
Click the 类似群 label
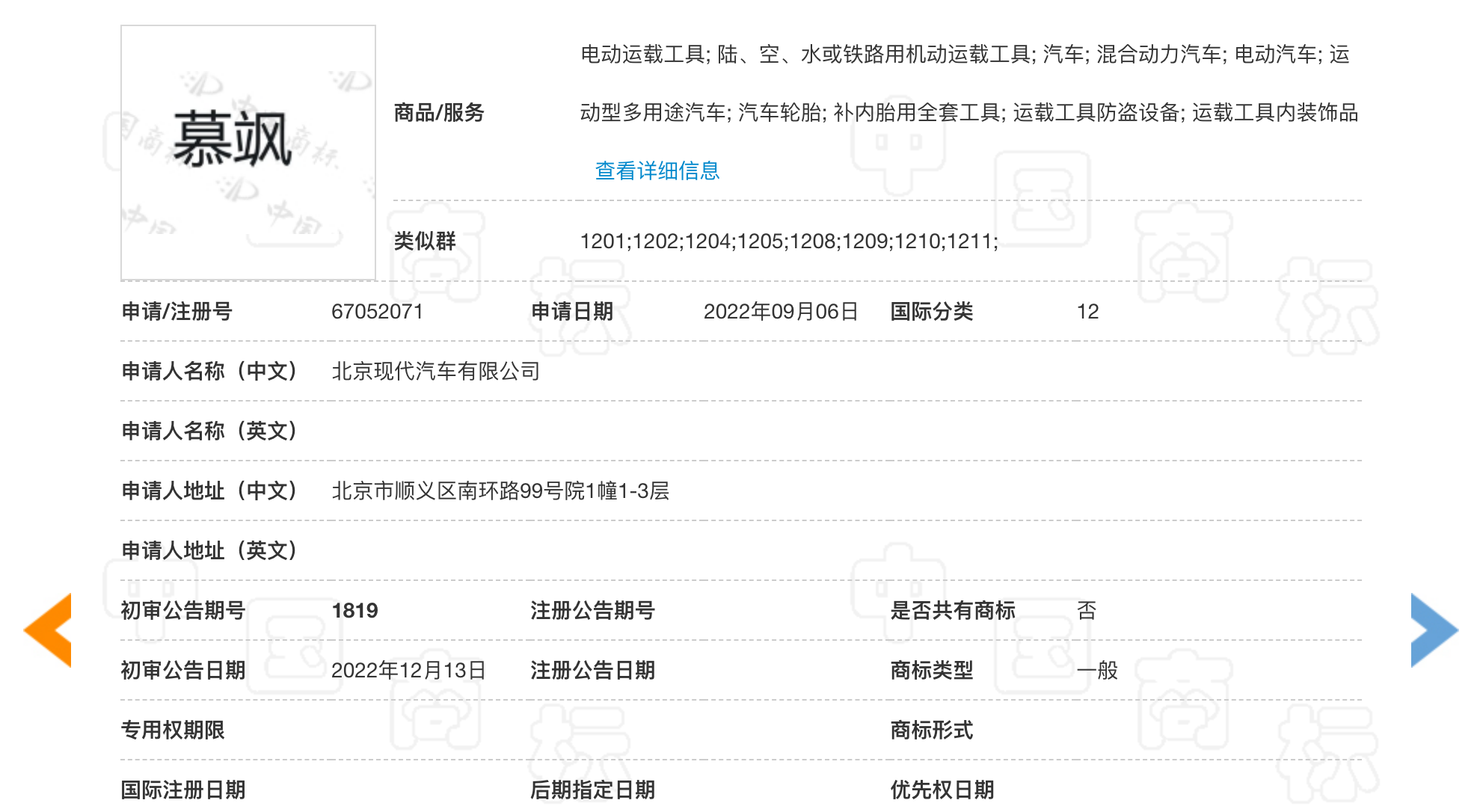point(425,241)
